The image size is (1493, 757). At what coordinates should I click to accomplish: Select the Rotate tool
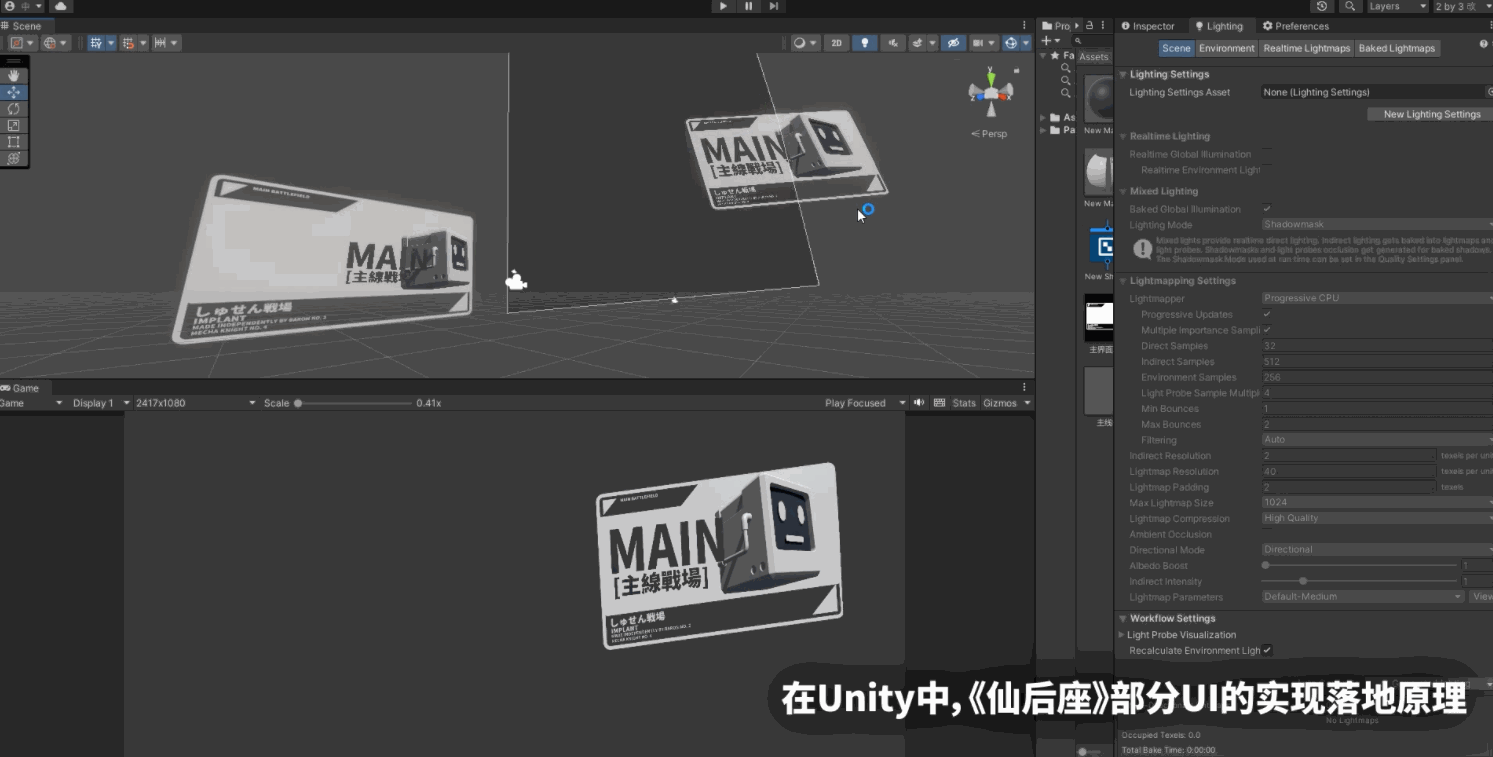coord(14,107)
